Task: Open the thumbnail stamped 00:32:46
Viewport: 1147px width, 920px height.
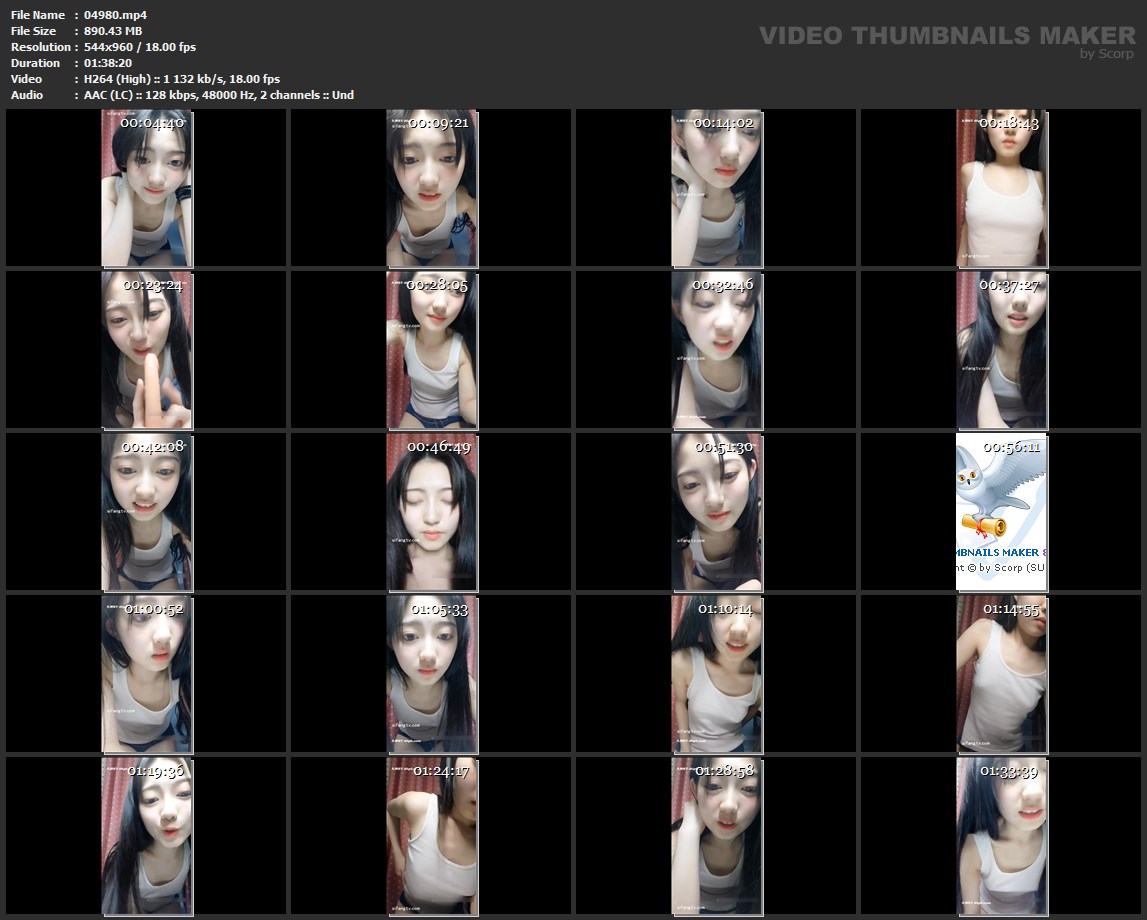Action: [717, 350]
